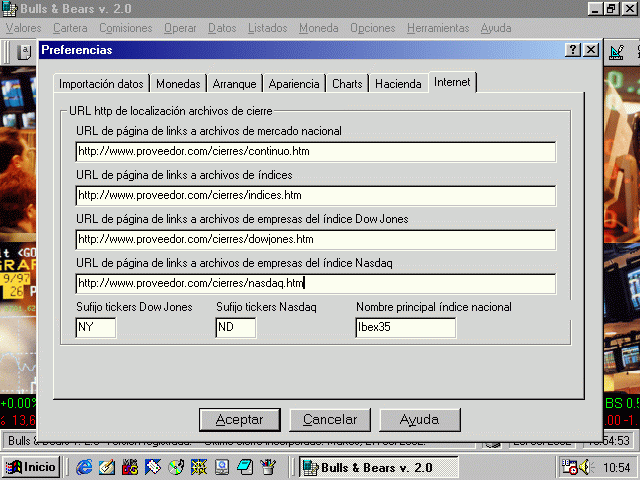640x480 pixels.
Task: Open the Arranque tab
Action: tap(234, 84)
